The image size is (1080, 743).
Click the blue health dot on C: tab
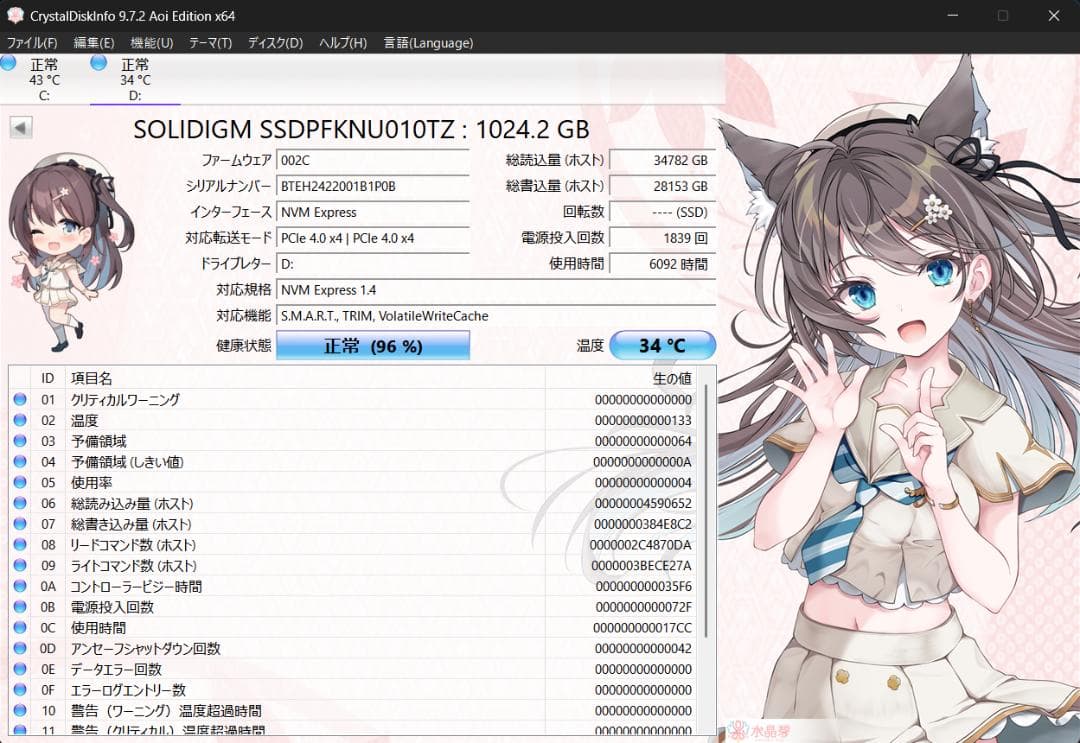pyautogui.click(x=8, y=63)
